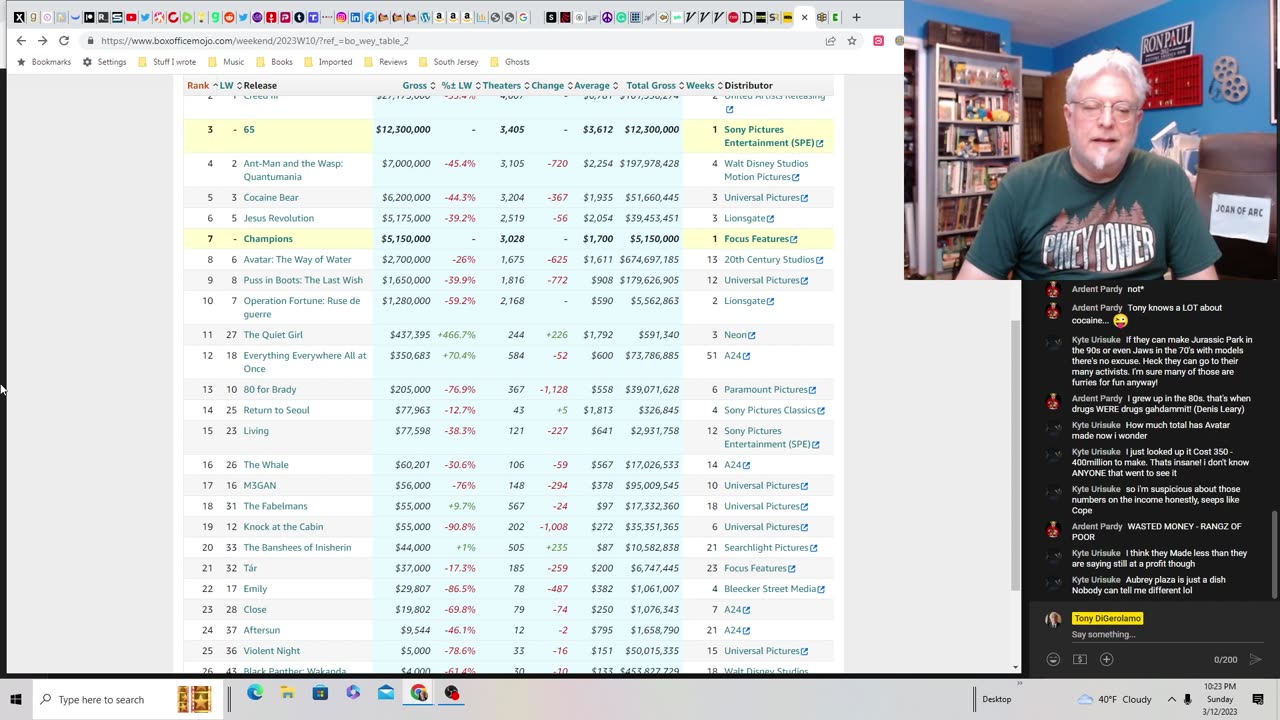1280x720 pixels.
Task: Open the Bookmarks item in the bookmarks bar
Action: pos(44,62)
